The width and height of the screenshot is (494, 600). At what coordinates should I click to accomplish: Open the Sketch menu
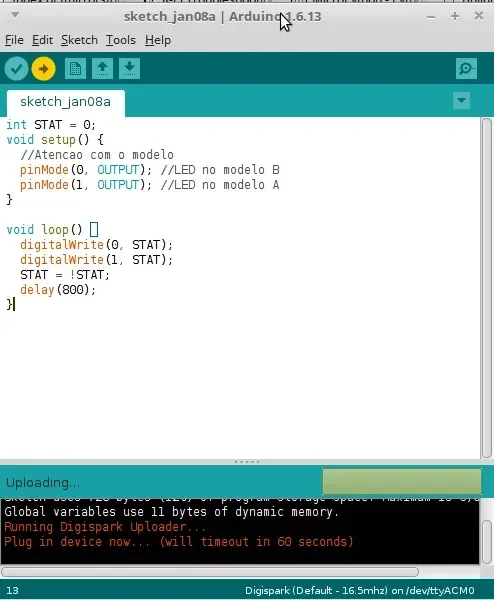tap(79, 40)
